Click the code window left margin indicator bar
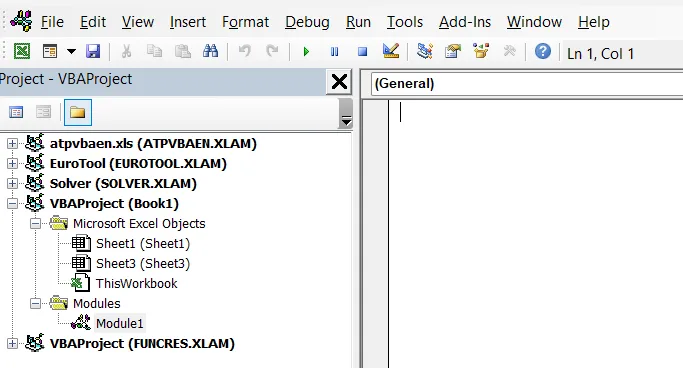 pyautogui.click(x=375, y=234)
